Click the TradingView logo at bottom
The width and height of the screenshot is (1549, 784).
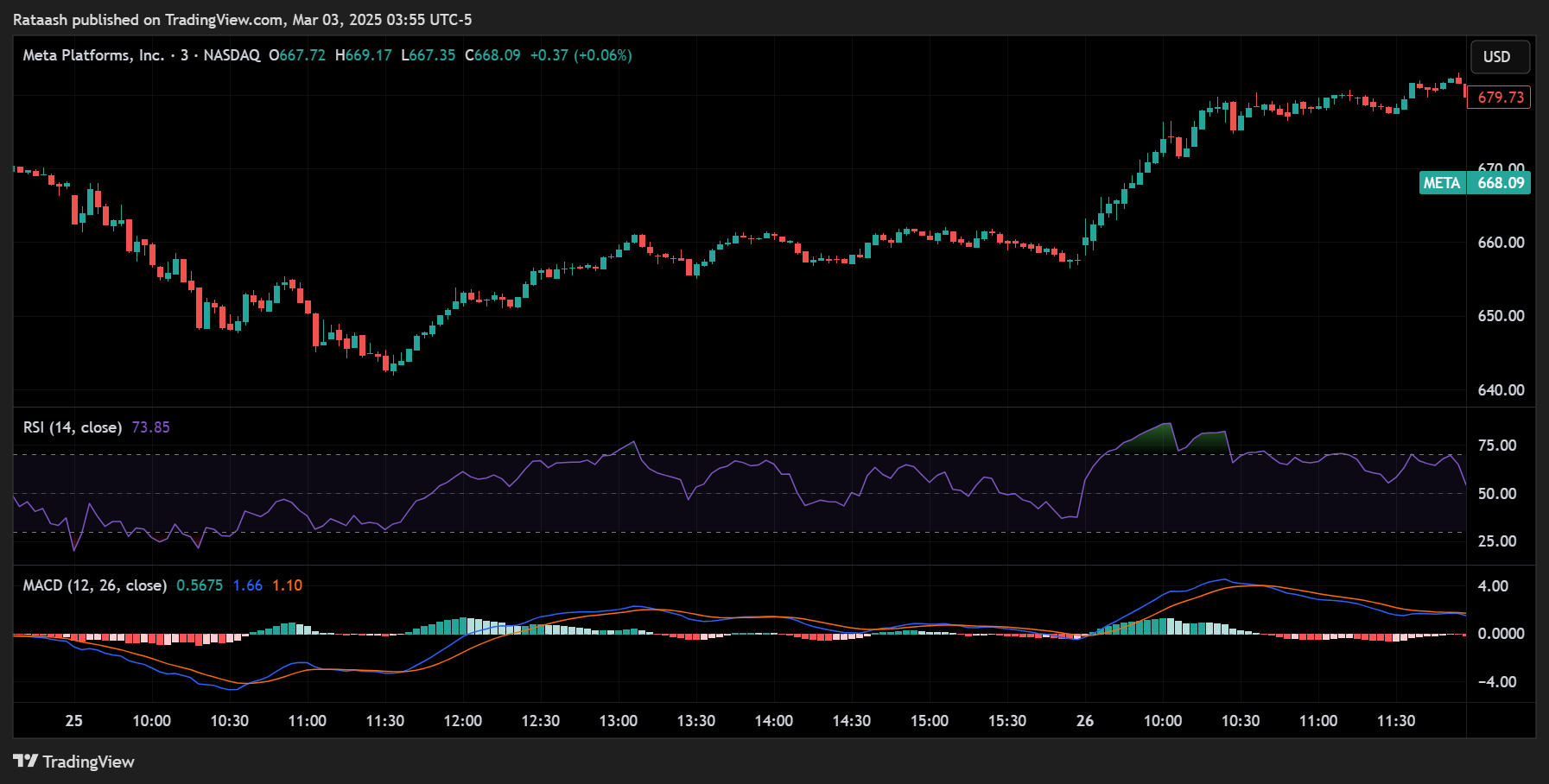(x=74, y=762)
